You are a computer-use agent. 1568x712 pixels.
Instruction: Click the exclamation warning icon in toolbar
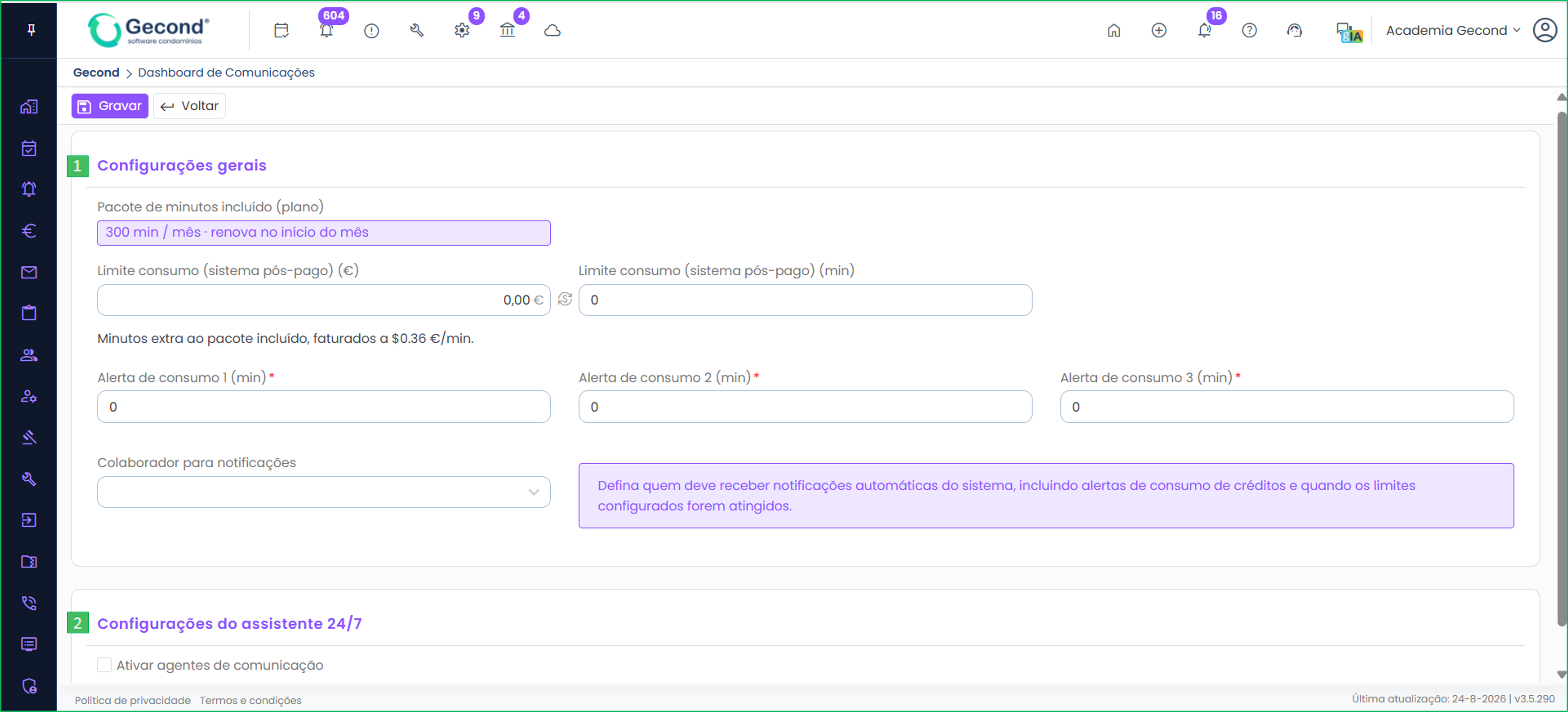tap(371, 31)
